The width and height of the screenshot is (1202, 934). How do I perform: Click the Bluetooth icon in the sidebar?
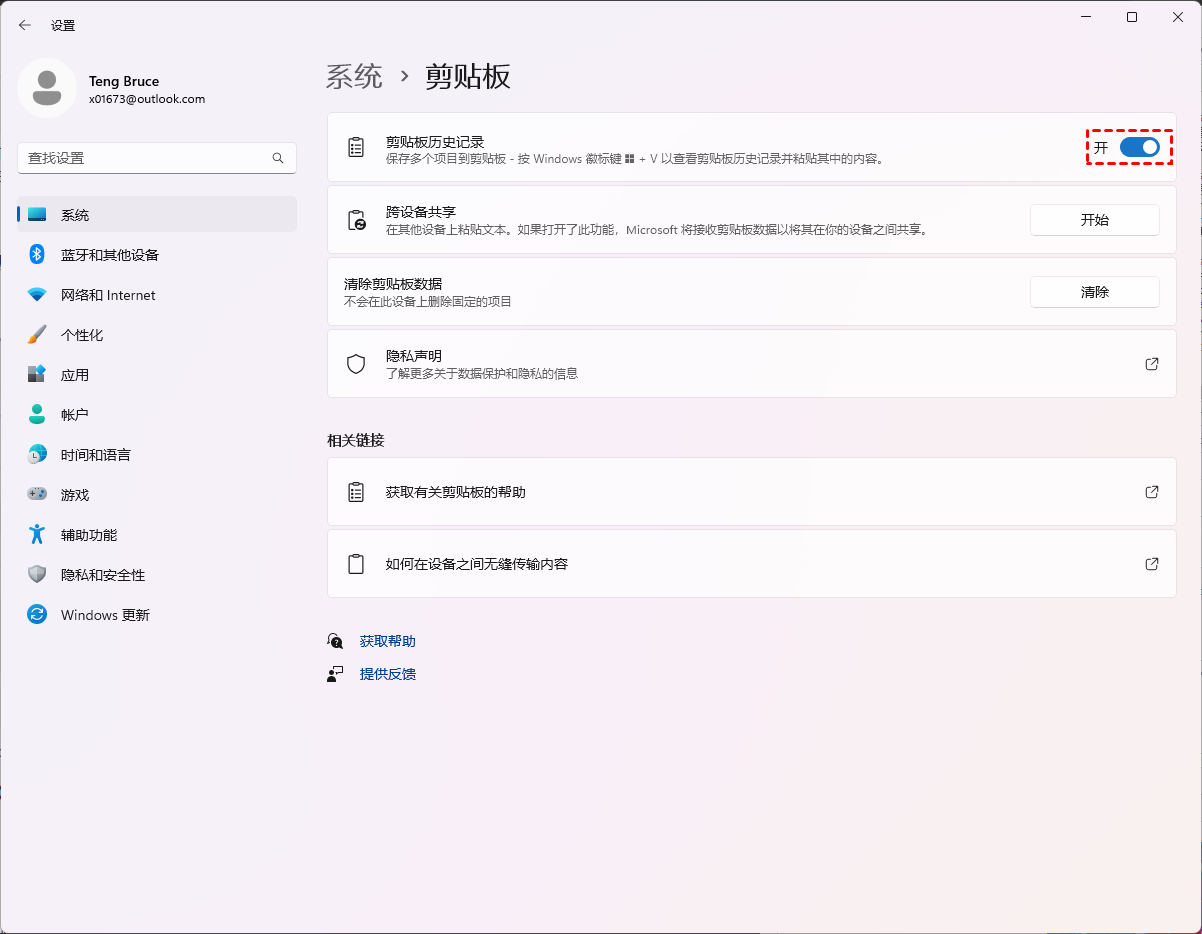point(37,255)
